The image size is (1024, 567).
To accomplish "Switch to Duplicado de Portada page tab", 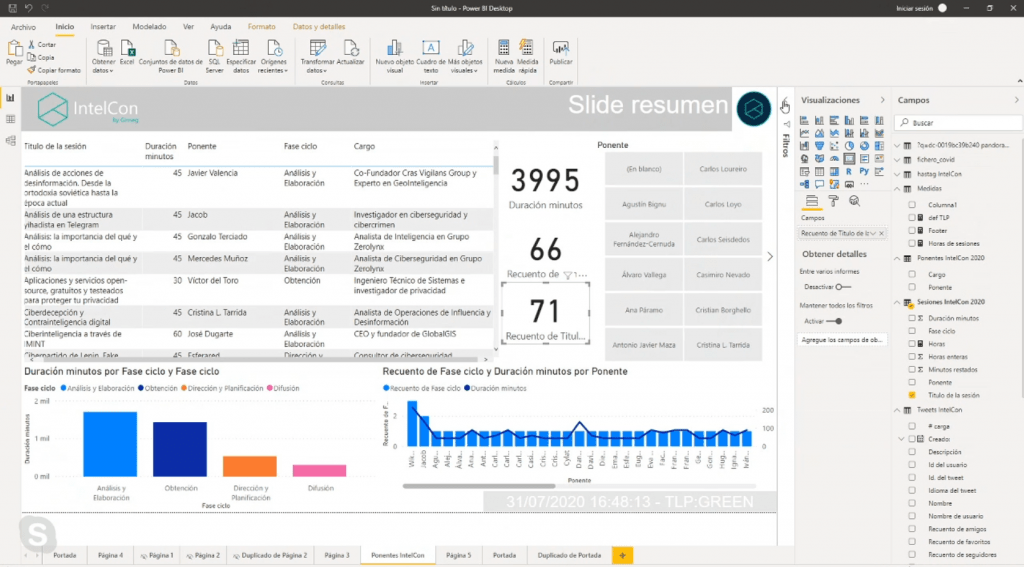I will [569, 555].
